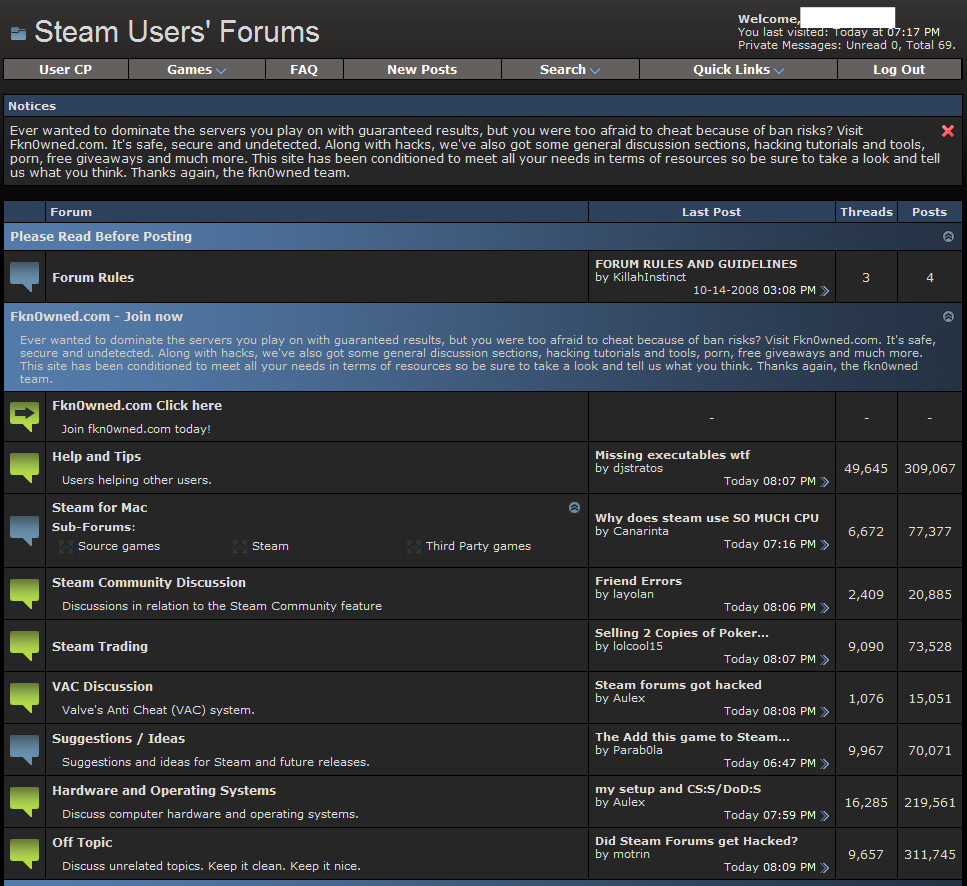
Task: Log Out of the forum
Action: [899, 70]
